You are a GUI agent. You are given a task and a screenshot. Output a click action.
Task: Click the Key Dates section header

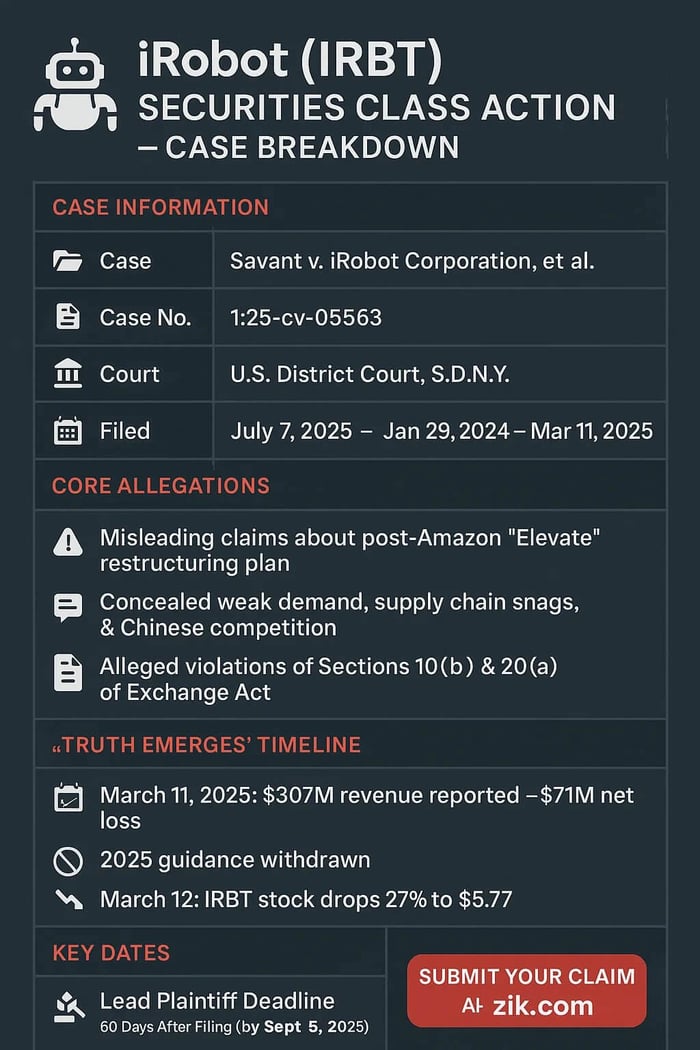pos(111,953)
